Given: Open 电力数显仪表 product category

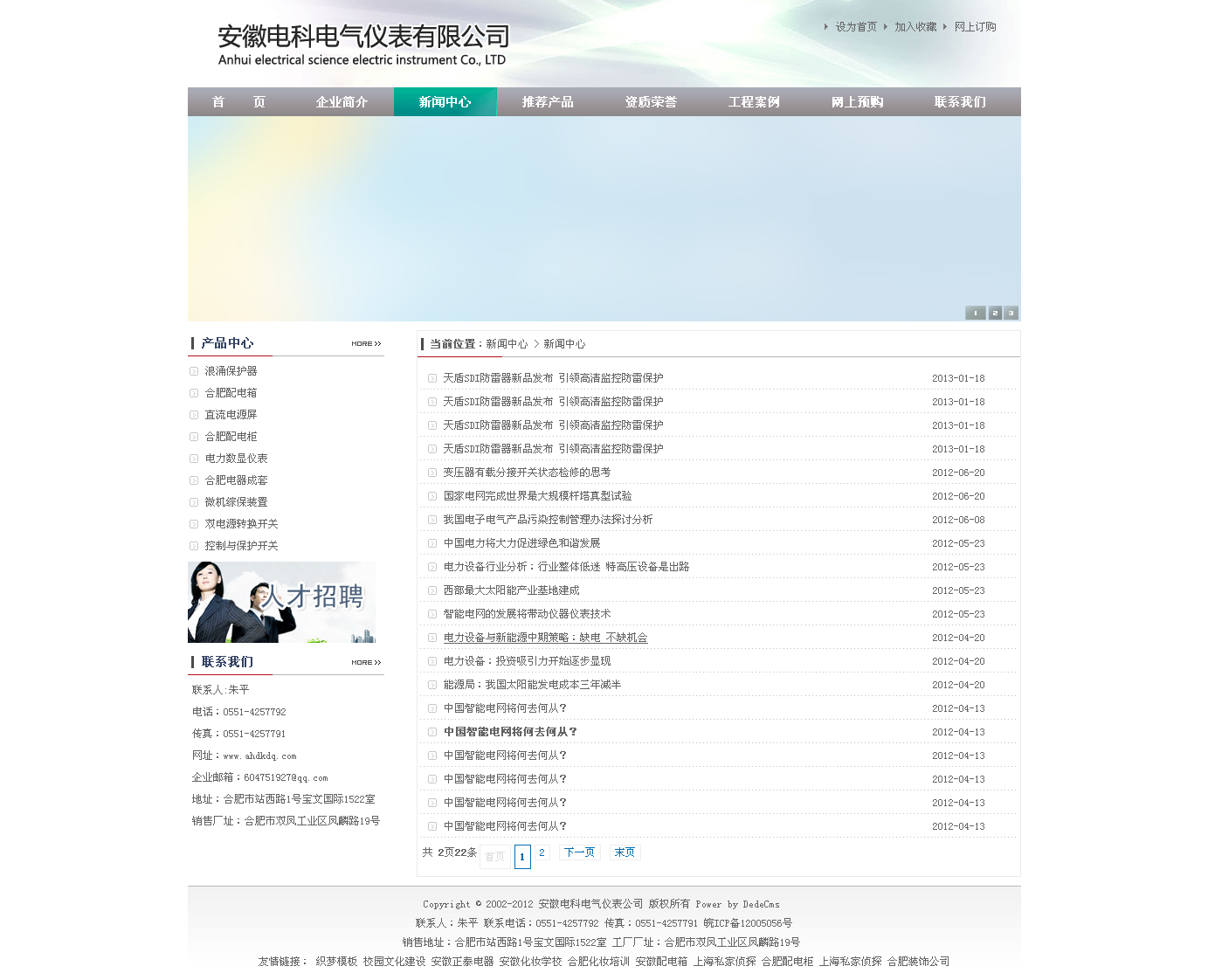Looking at the screenshot, I should pyautogui.click(x=236, y=459).
